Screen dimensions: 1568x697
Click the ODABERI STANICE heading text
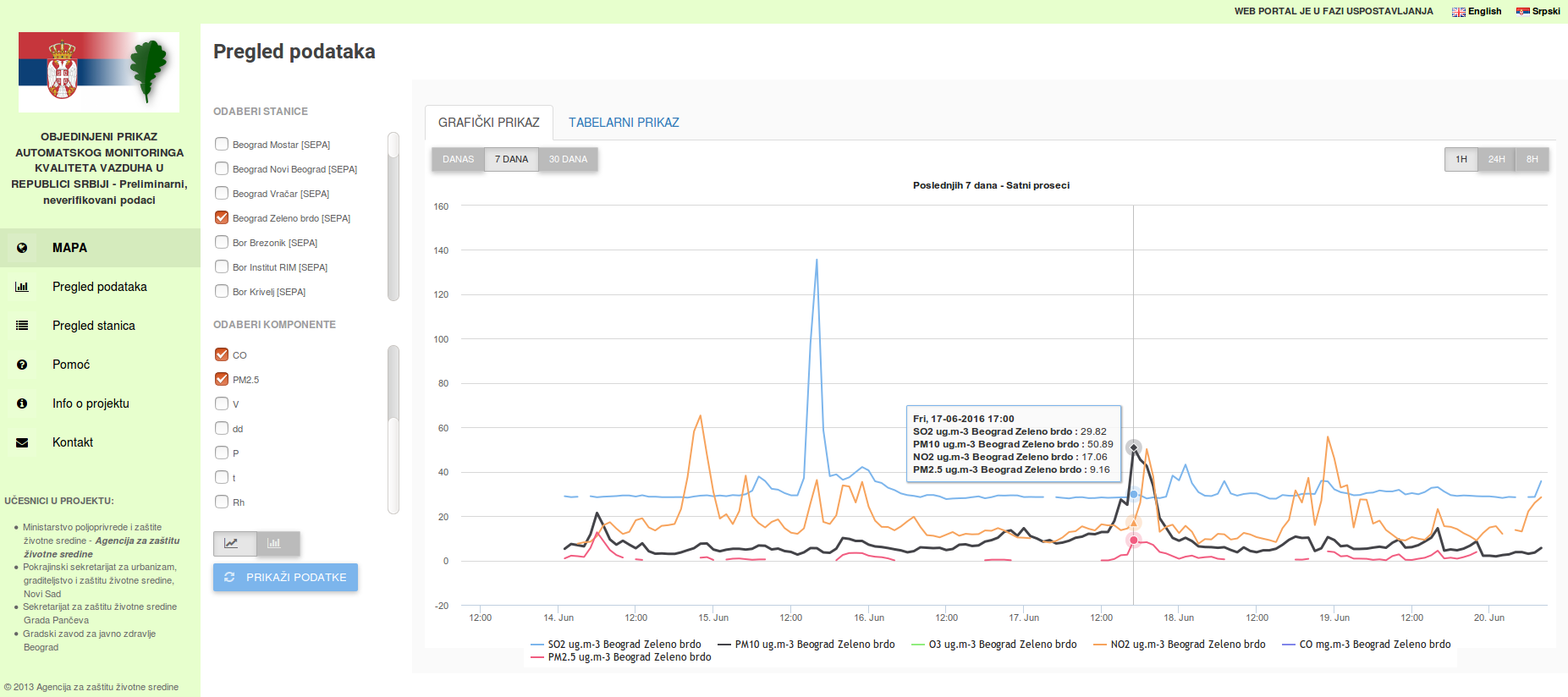261,112
